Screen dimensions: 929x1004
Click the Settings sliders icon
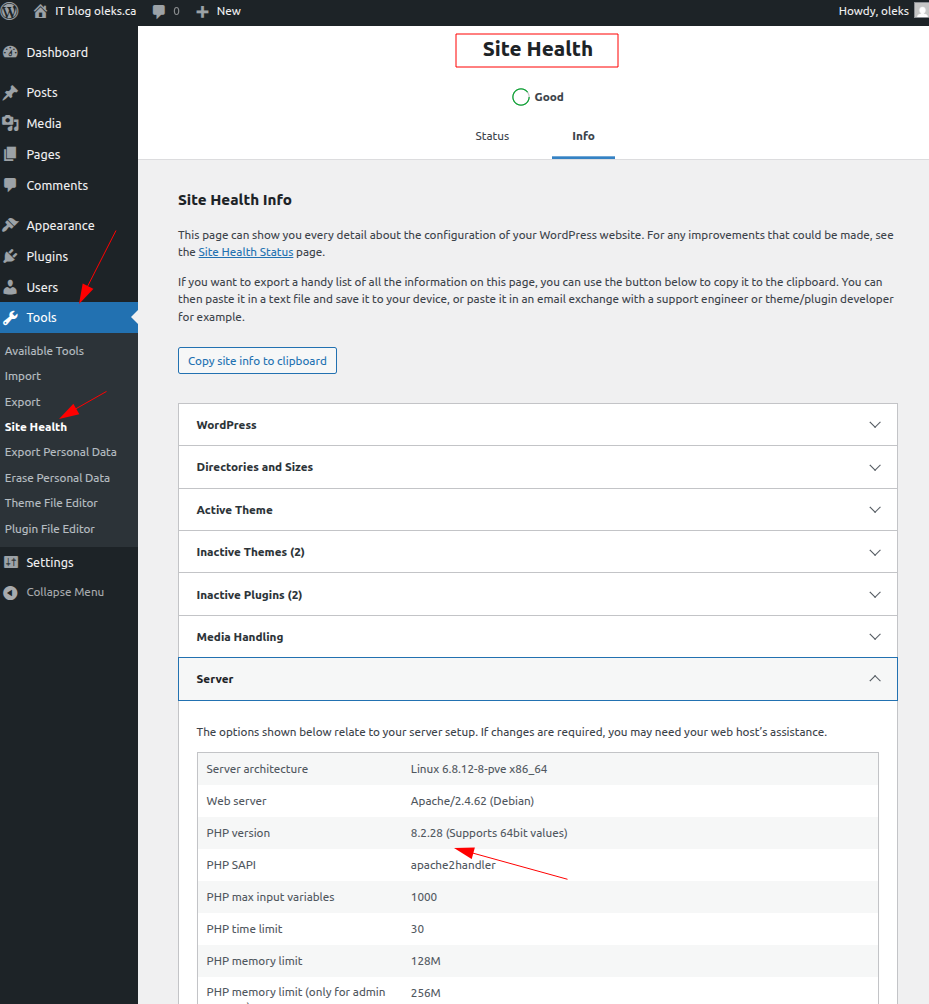11,562
